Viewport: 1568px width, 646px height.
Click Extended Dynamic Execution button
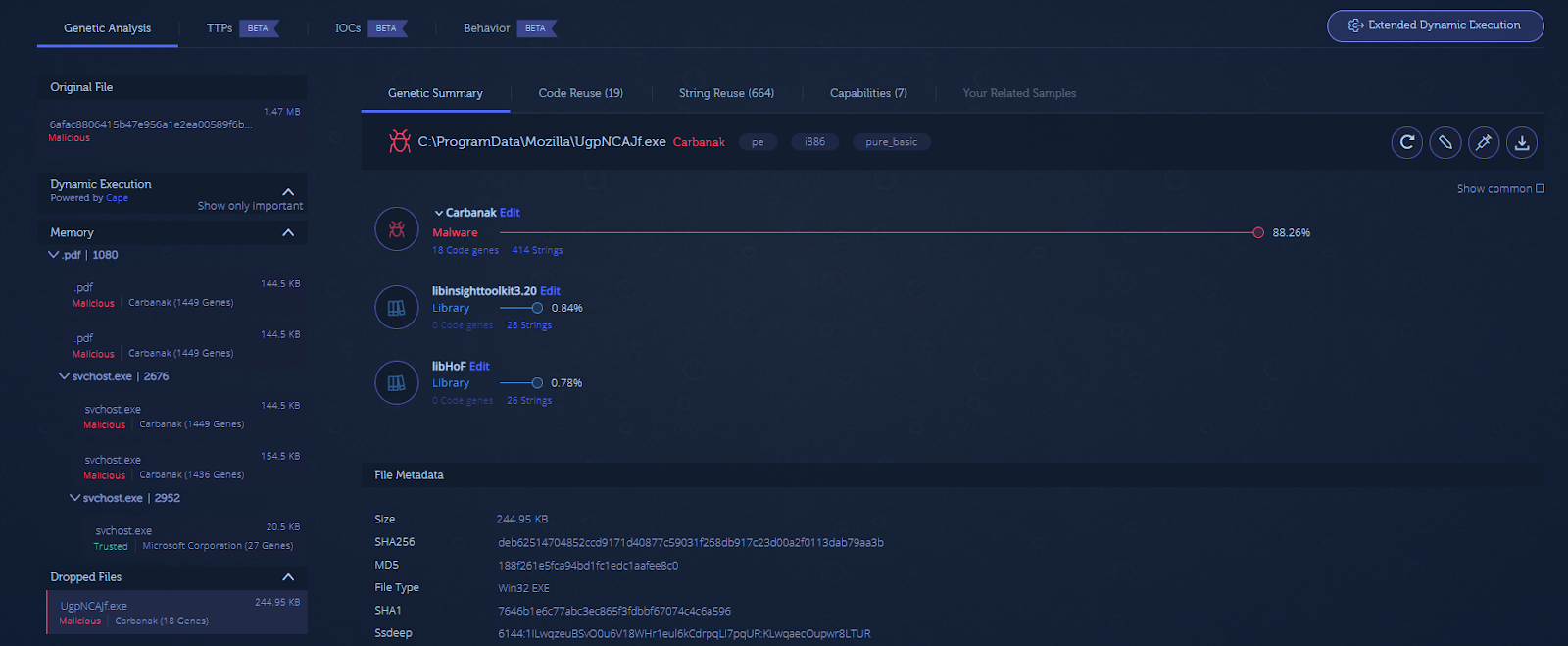pos(1436,25)
